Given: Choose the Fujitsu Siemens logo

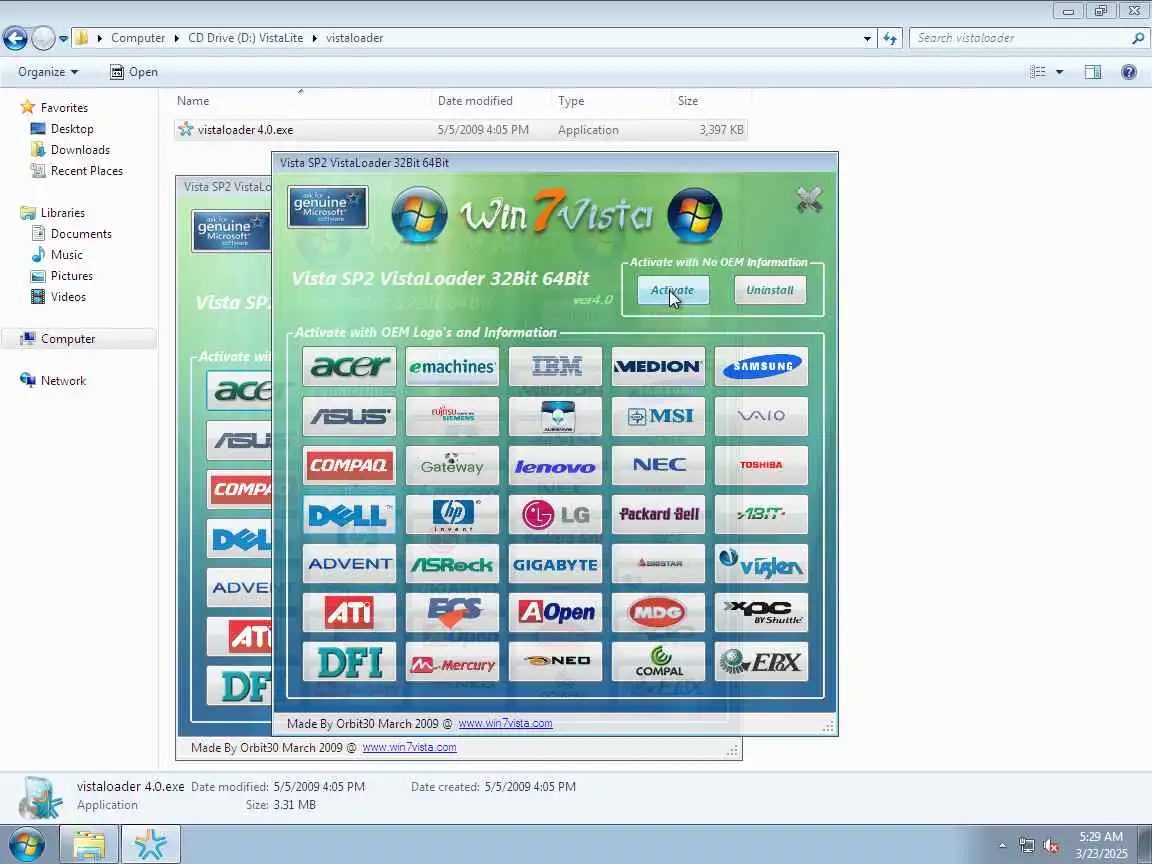Looking at the screenshot, I should [x=452, y=416].
